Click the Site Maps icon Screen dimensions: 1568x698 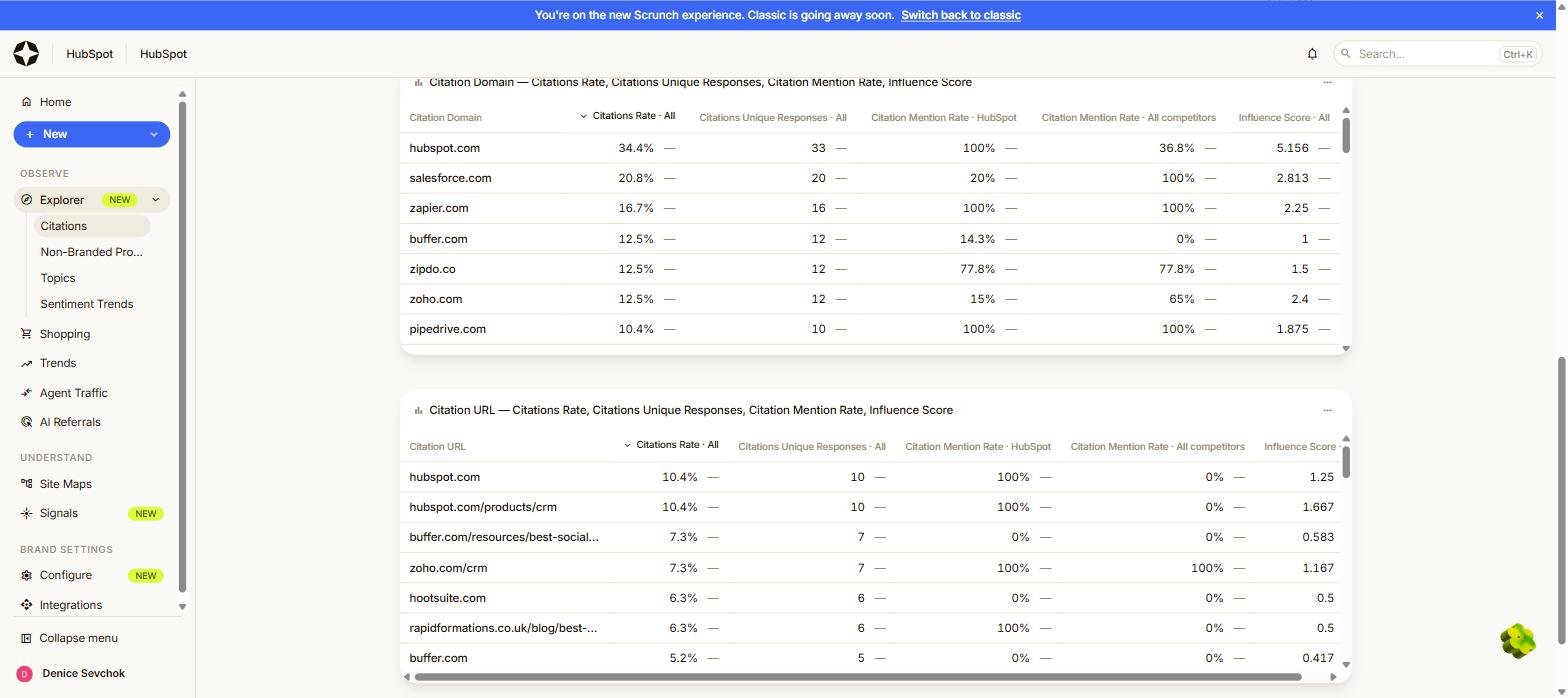26,484
